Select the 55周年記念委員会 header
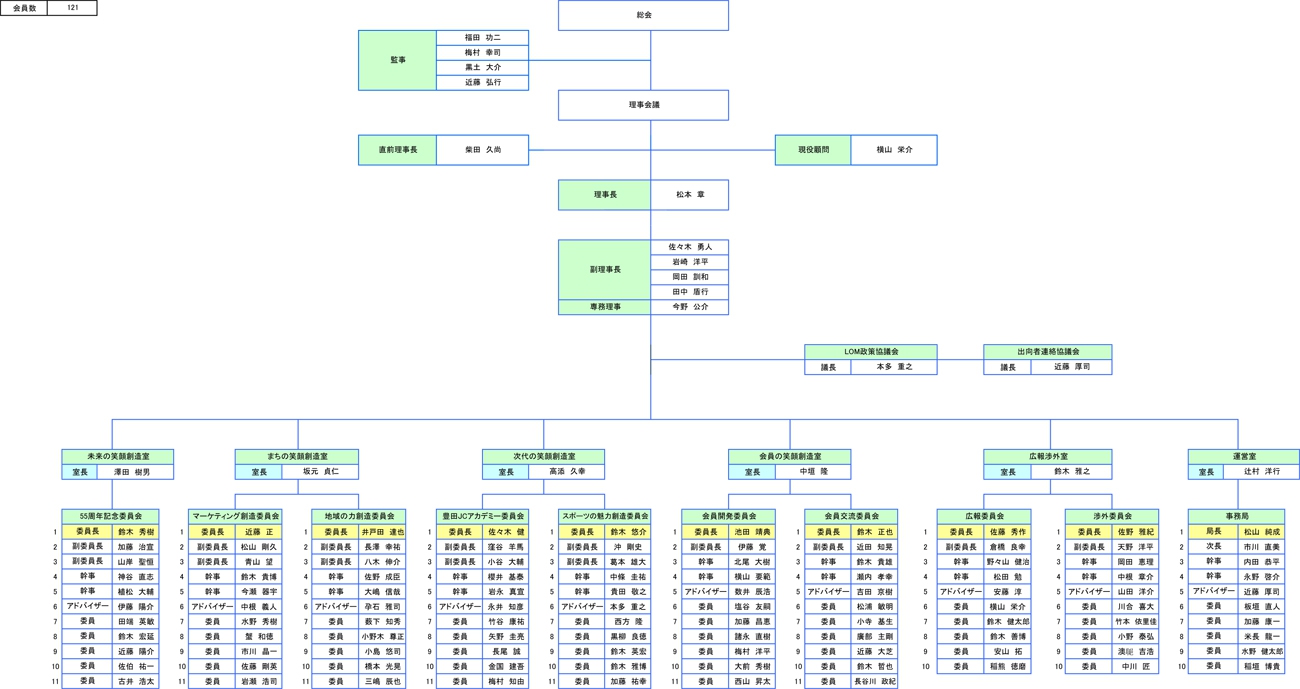Screen dimensions: 1300x689 pyautogui.click(x=110, y=516)
